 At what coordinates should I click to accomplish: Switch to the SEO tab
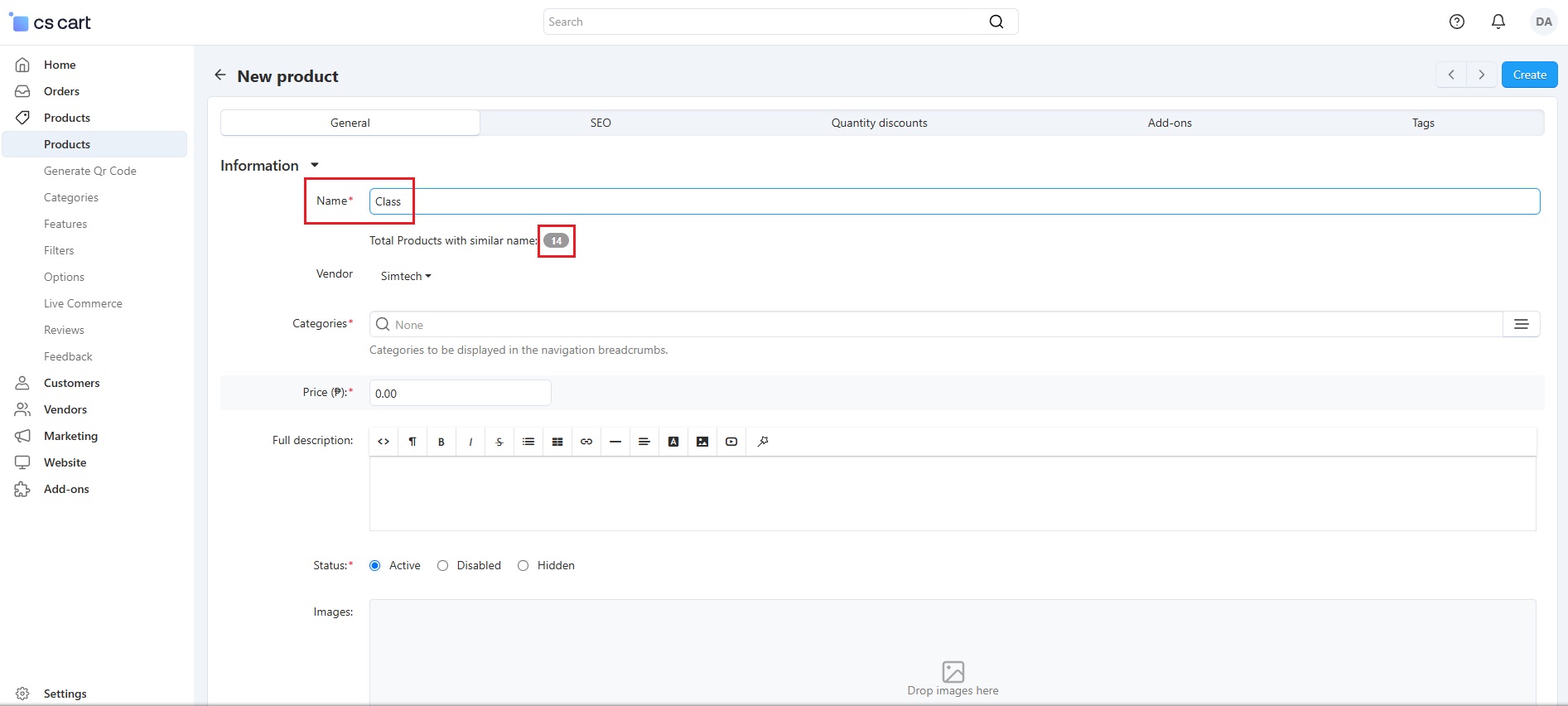601,123
